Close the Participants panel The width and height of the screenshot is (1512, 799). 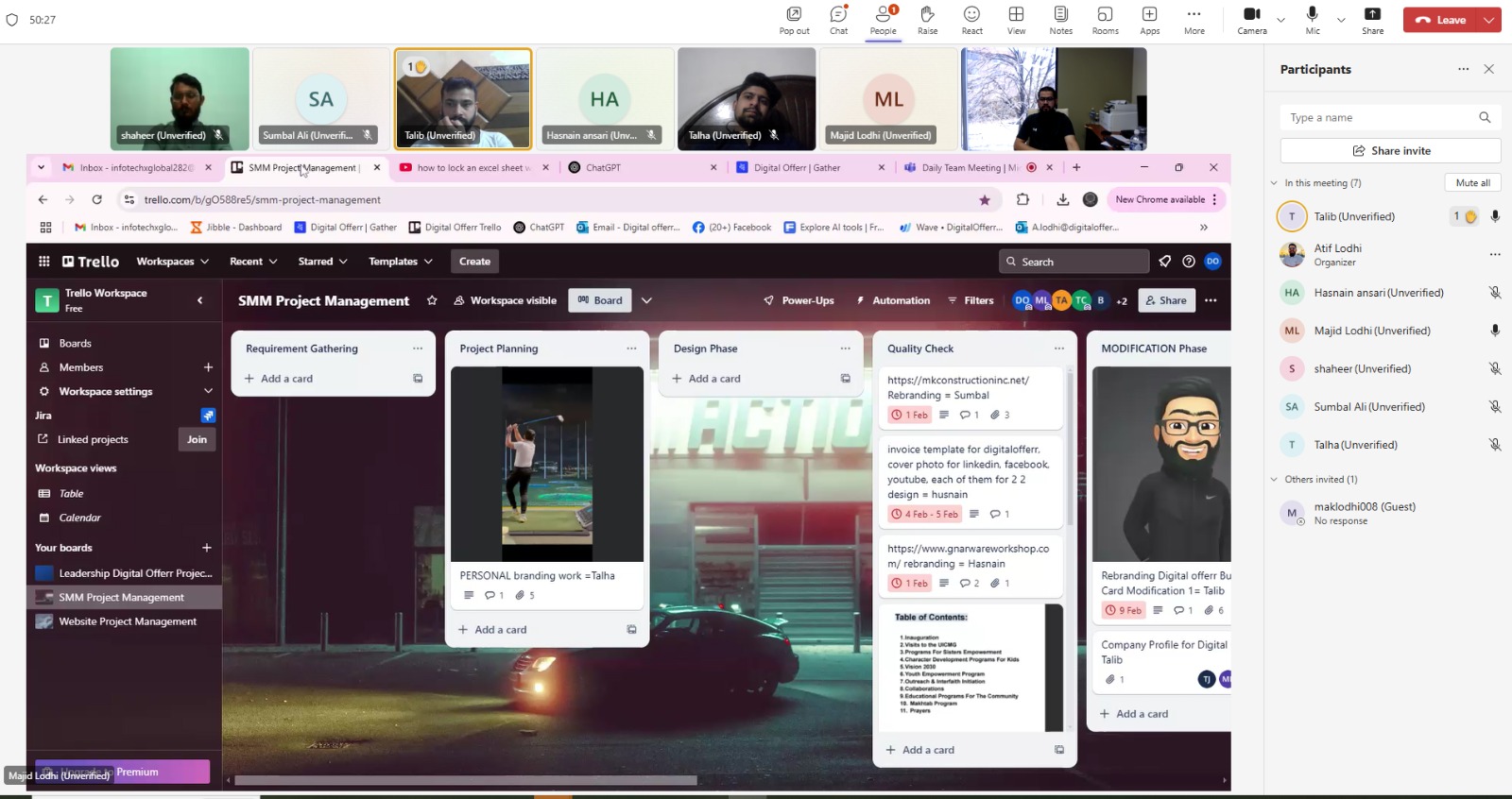pos(1488,69)
